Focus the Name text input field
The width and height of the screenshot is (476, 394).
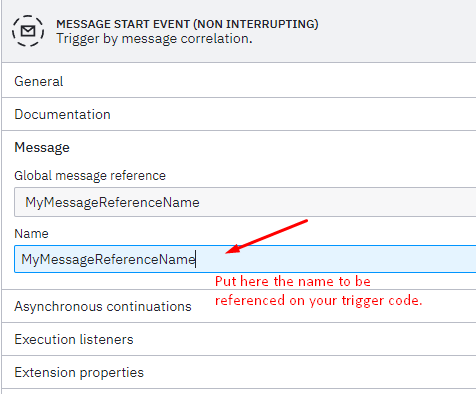click(245, 259)
